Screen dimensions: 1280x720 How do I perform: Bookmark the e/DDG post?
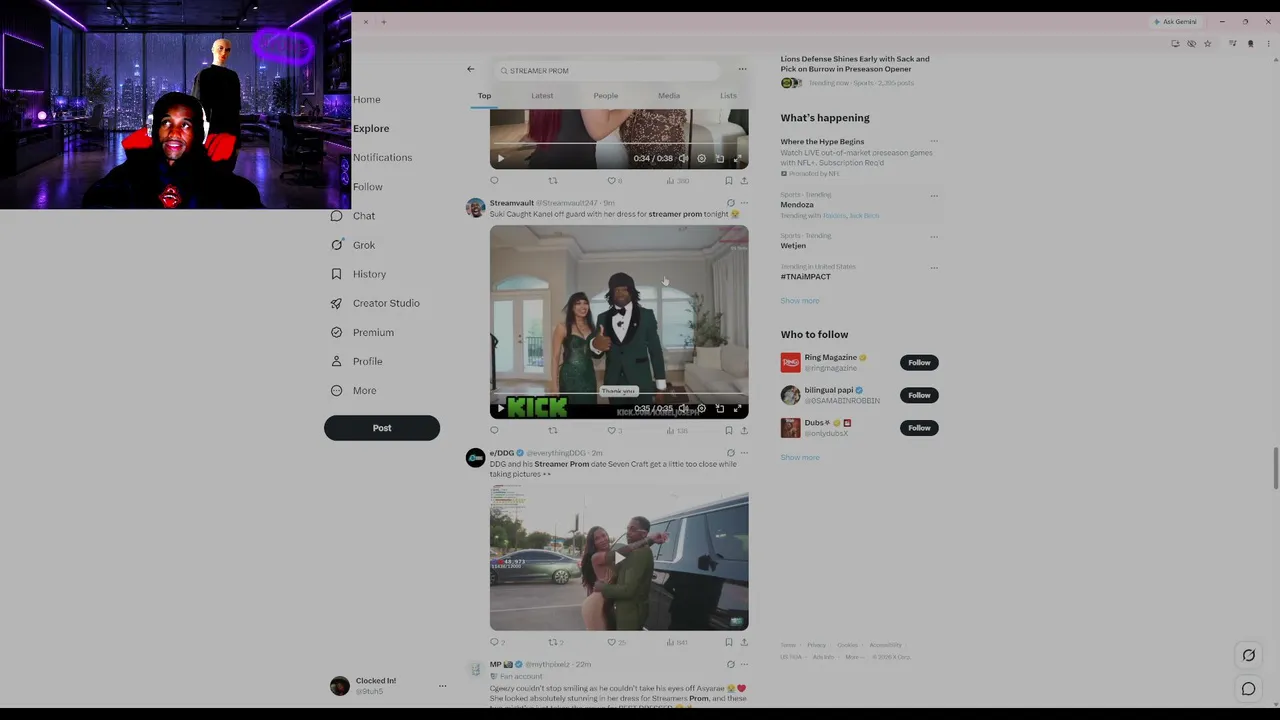coord(728,642)
